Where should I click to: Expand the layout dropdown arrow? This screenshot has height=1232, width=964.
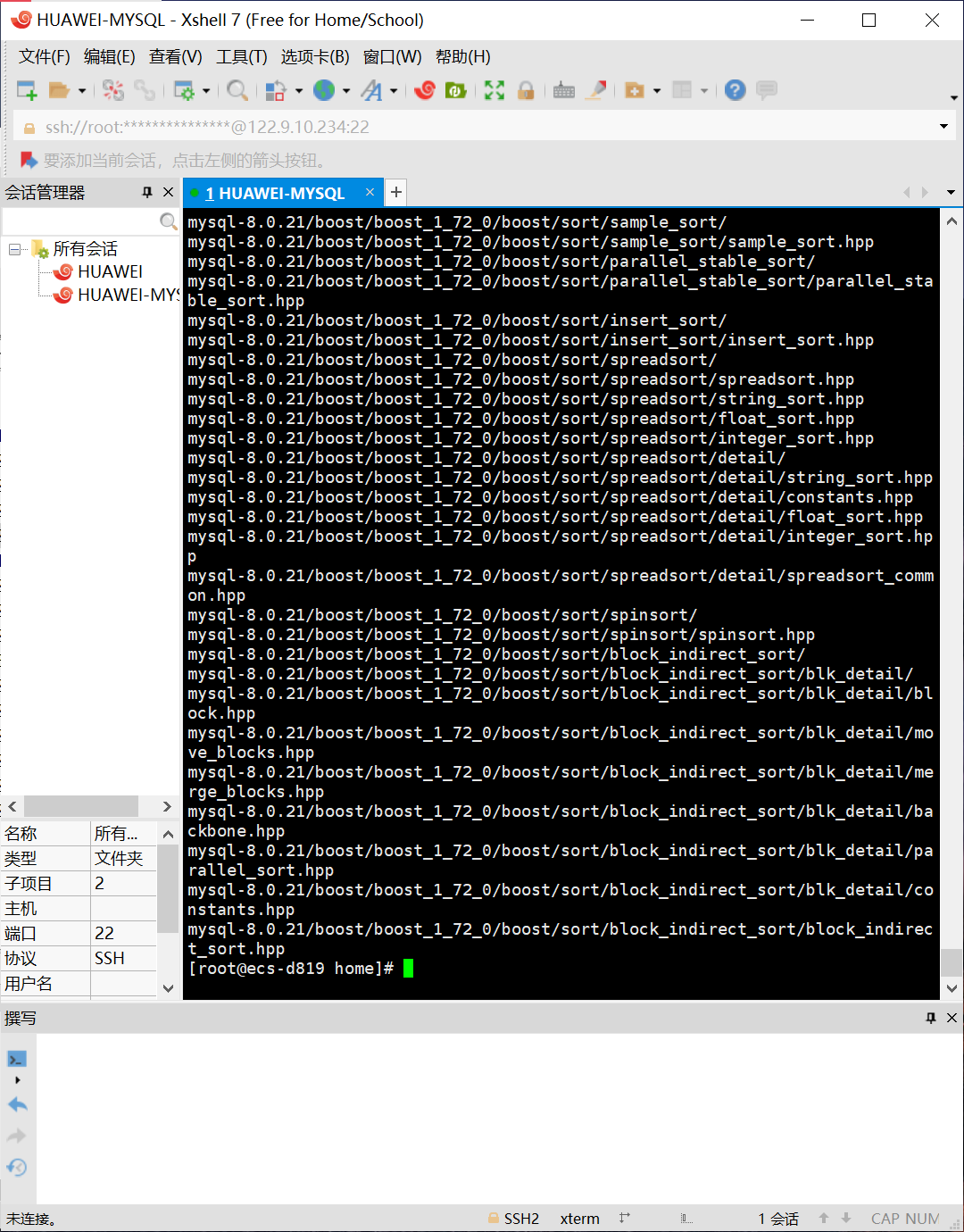(x=704, y=90)
